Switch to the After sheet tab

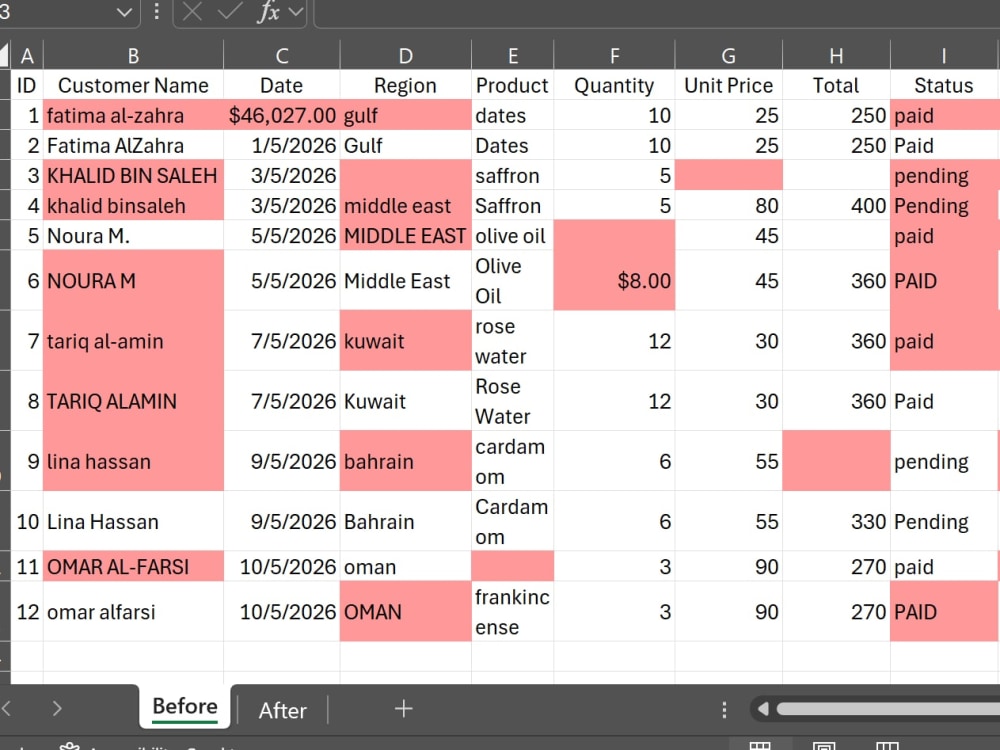[283, 710]
